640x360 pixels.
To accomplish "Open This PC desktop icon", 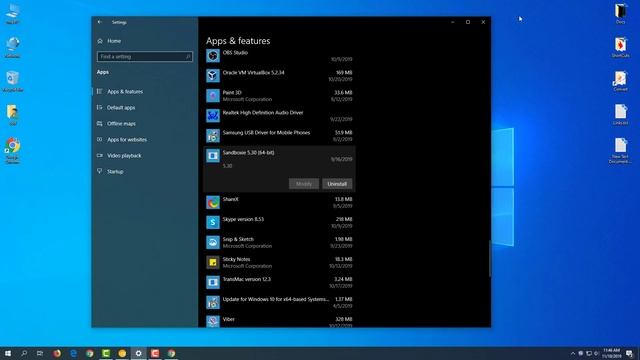I will coord(13,13).
